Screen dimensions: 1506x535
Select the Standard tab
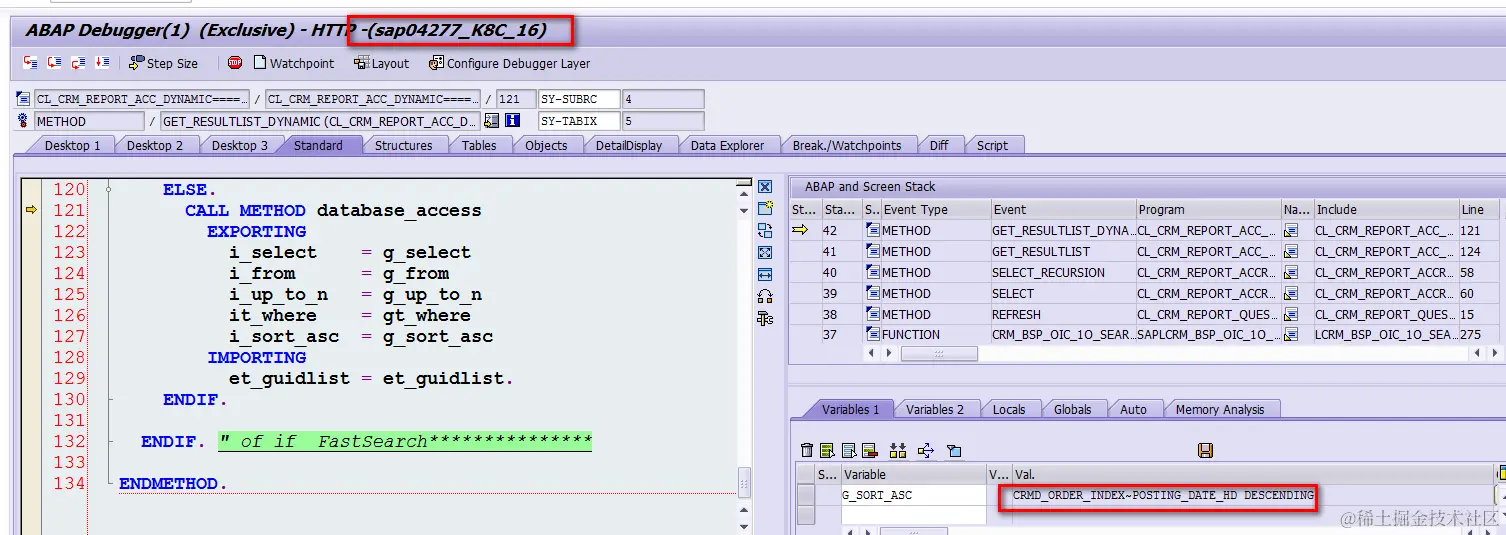318,145
